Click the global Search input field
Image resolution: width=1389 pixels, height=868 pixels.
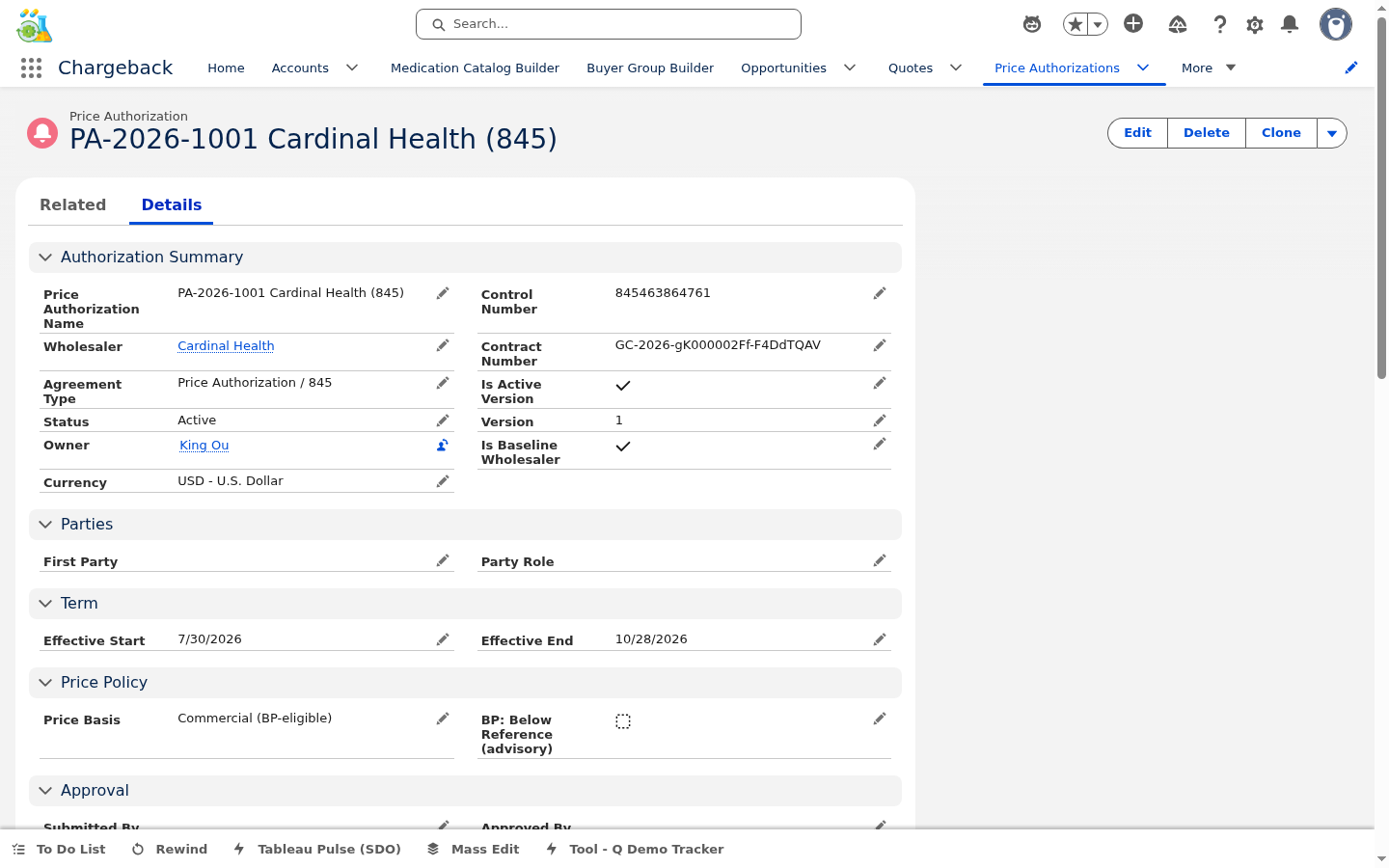click(x=609, y=24)
